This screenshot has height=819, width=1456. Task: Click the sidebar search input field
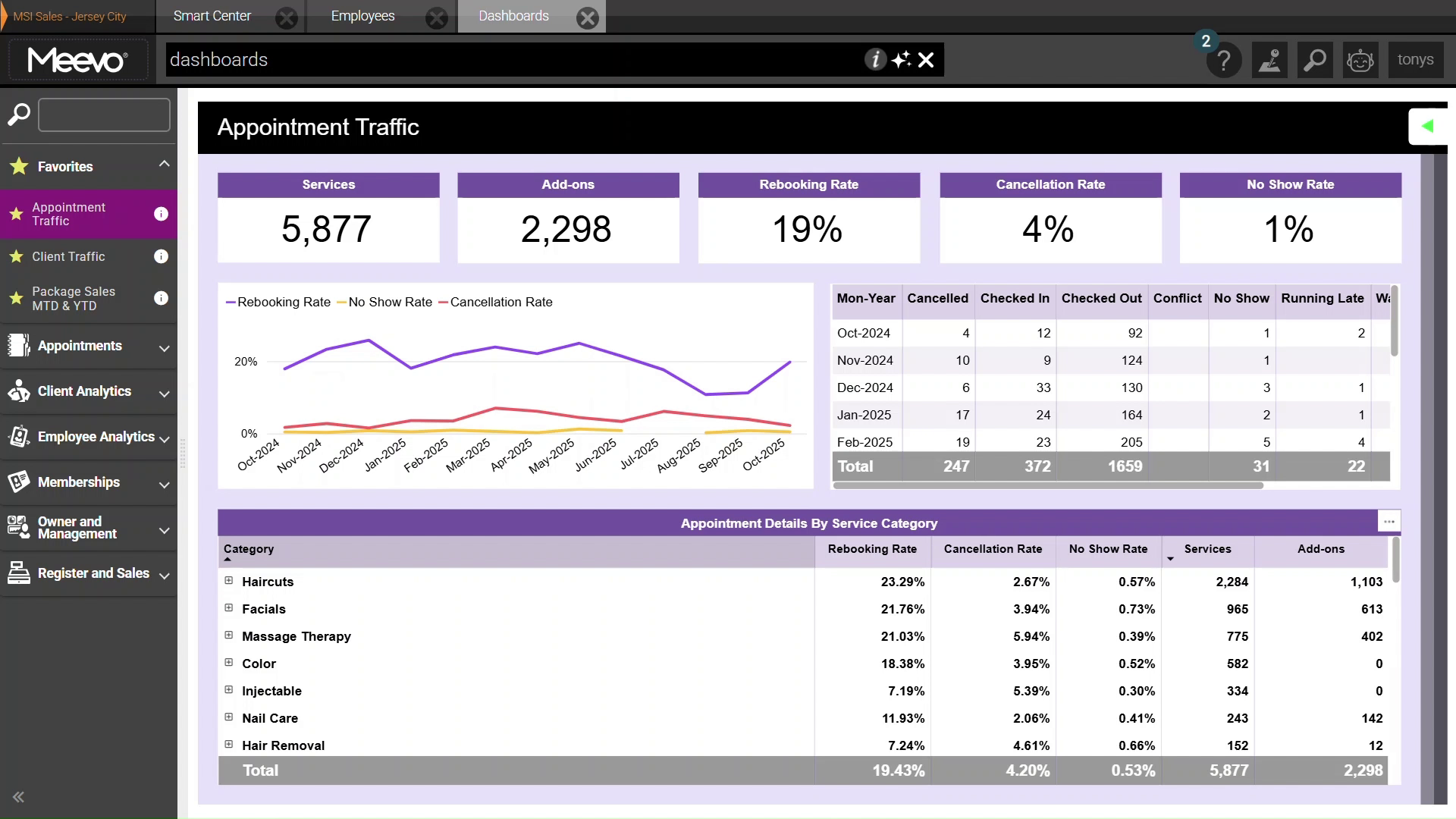(104, 115)
